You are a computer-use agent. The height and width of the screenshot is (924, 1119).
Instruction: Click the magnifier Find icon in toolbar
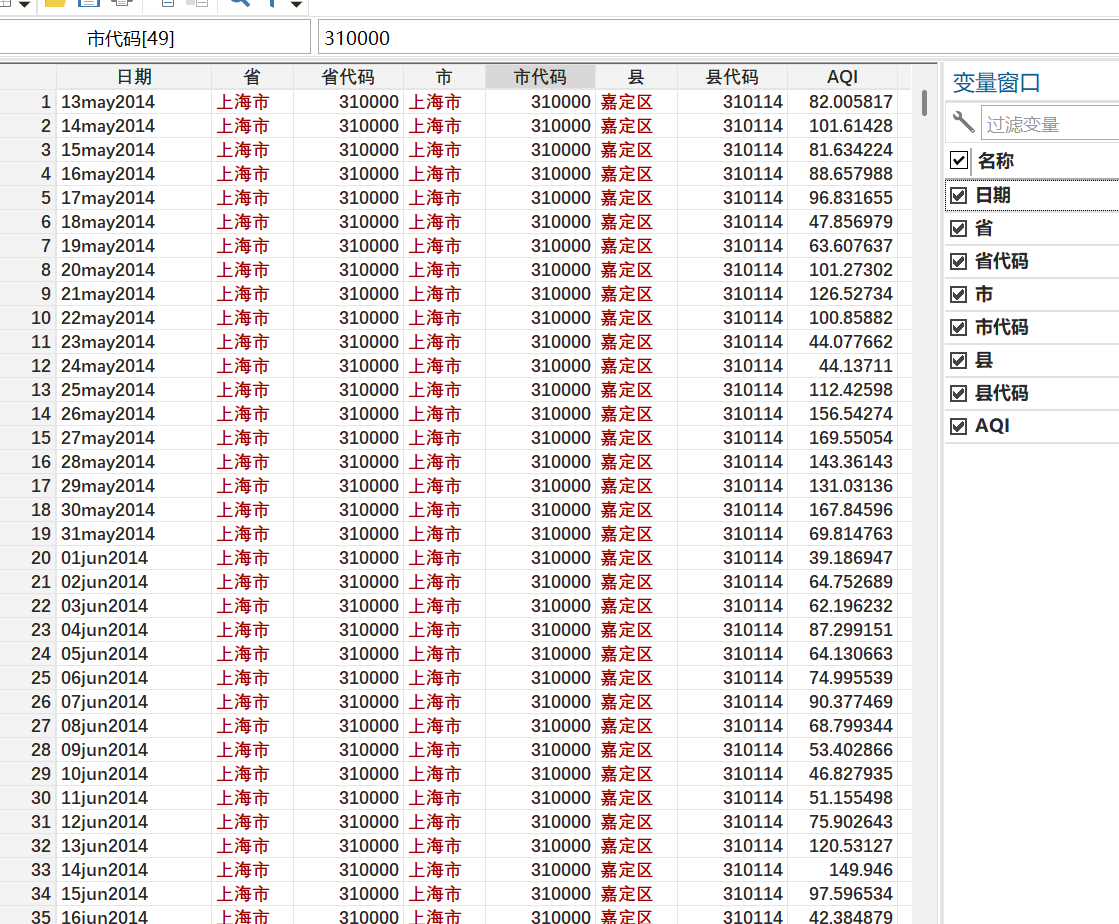click(239, 3)
